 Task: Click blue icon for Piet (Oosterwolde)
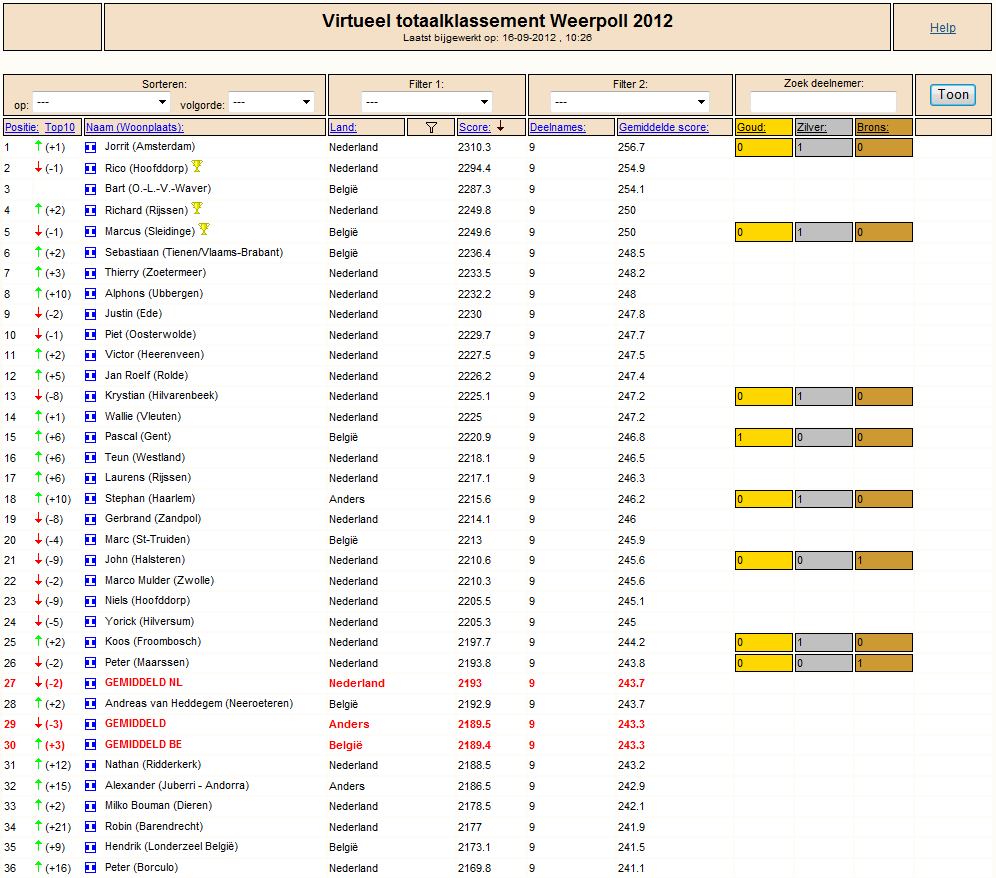pyautogui.click(x=90, y=335)
